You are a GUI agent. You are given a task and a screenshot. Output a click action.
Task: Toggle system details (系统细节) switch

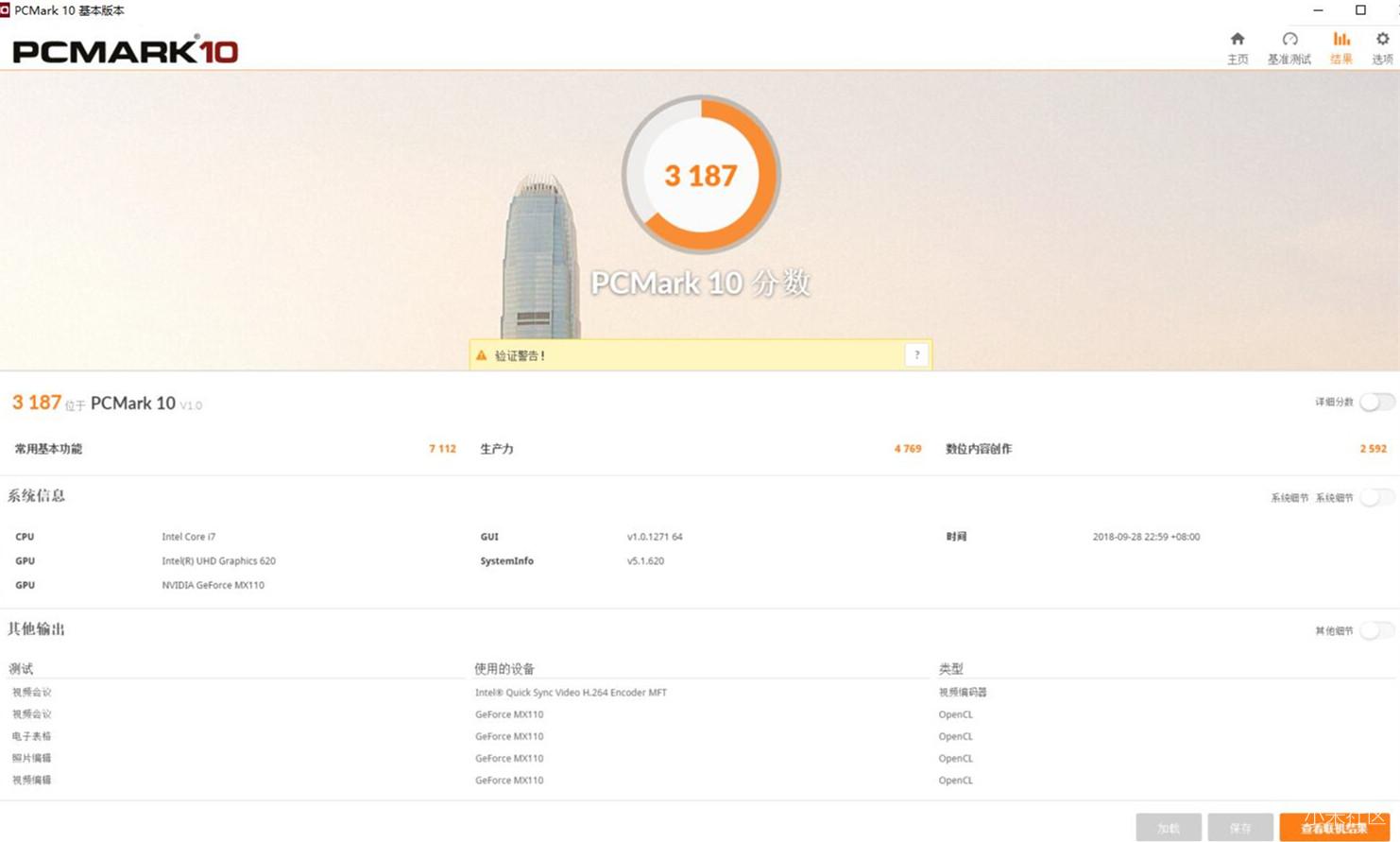1377,497
